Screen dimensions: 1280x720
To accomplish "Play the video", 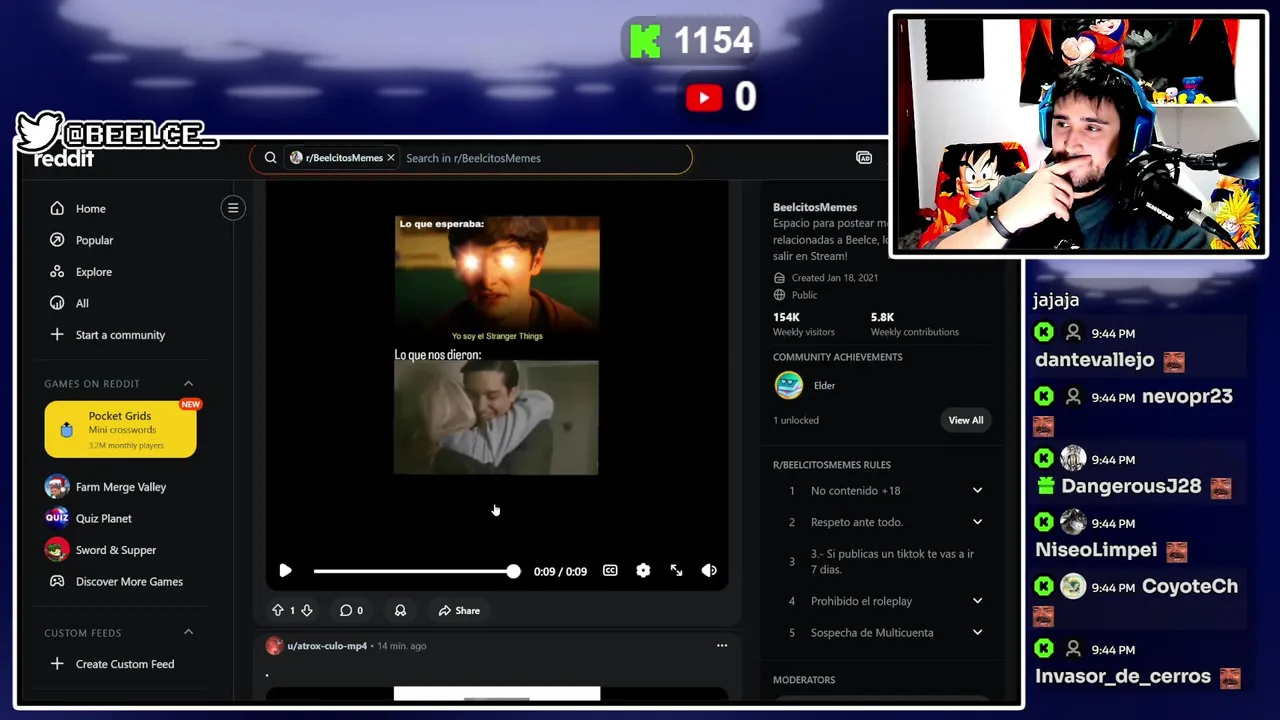I will [x=285, y=570].
